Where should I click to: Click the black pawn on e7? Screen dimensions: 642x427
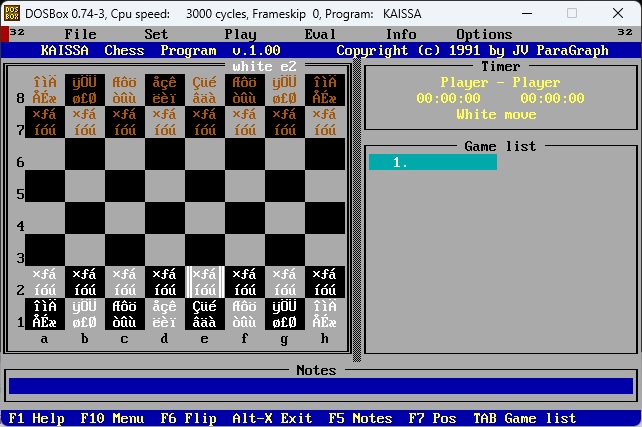pos(205,122)
